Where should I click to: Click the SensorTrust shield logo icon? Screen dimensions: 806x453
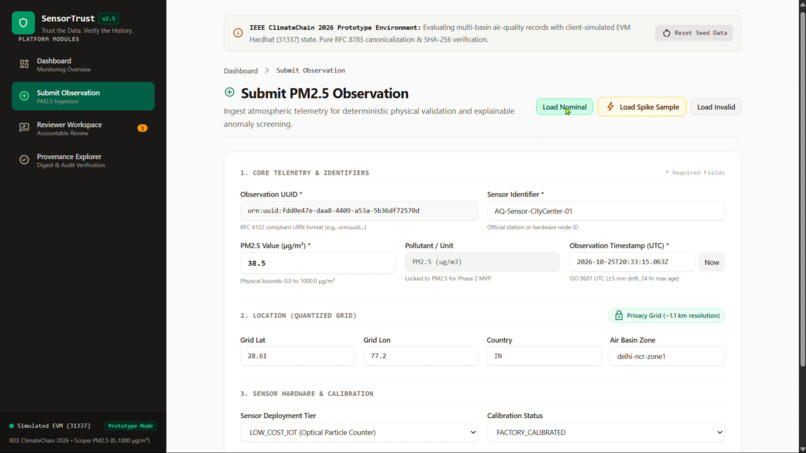pos(23,23)
